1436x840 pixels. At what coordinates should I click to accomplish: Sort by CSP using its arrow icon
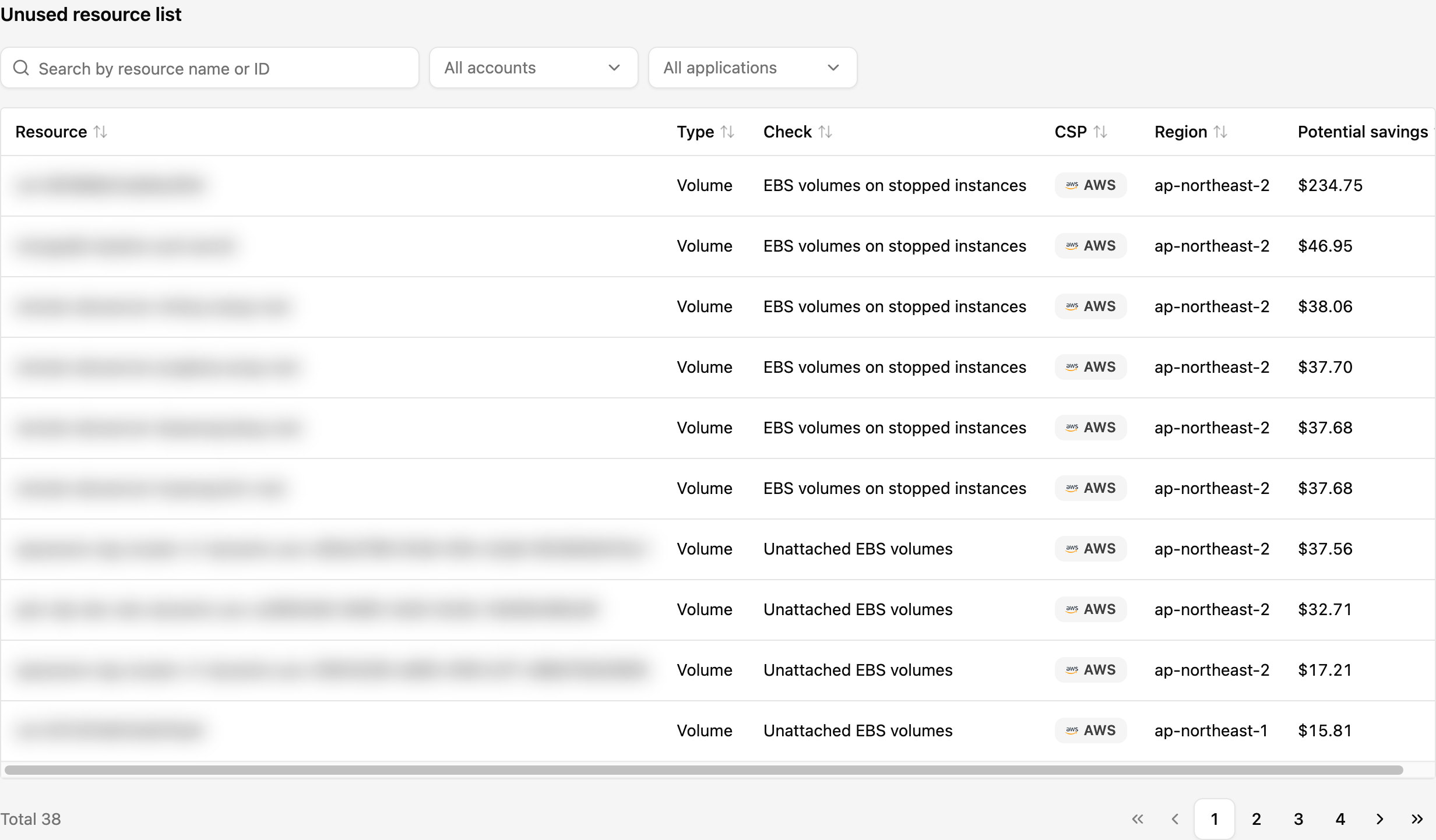point(1100,132)
